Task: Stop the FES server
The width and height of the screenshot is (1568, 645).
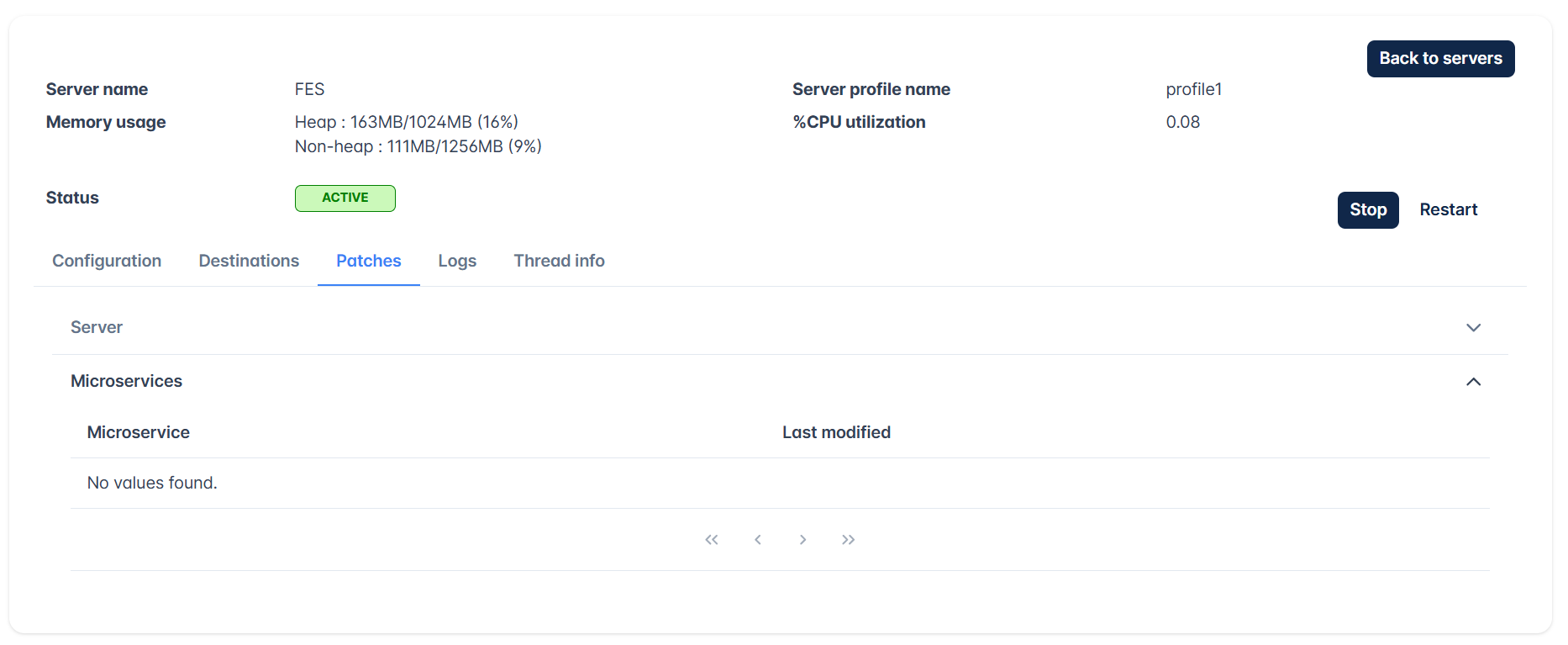Action: 1368,210
